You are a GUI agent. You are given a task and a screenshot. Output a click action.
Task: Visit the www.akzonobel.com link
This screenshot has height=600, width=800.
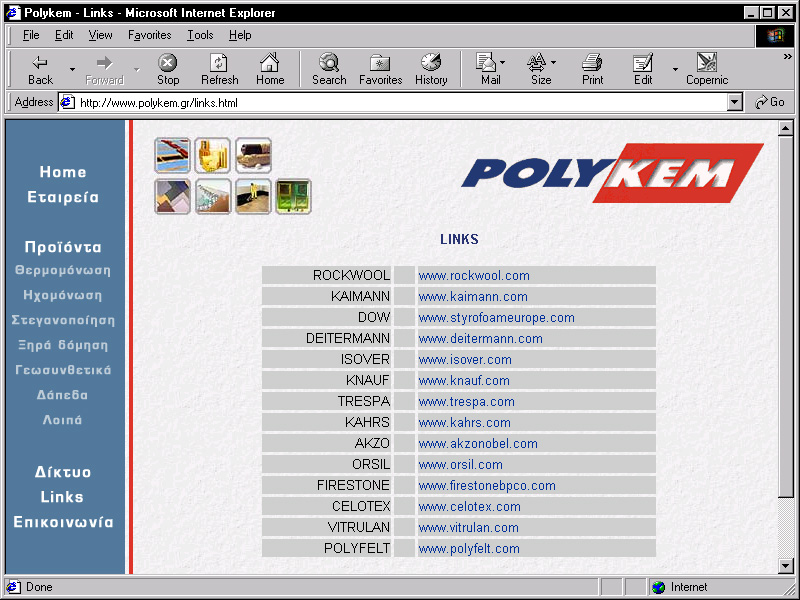tap(478, 444)
